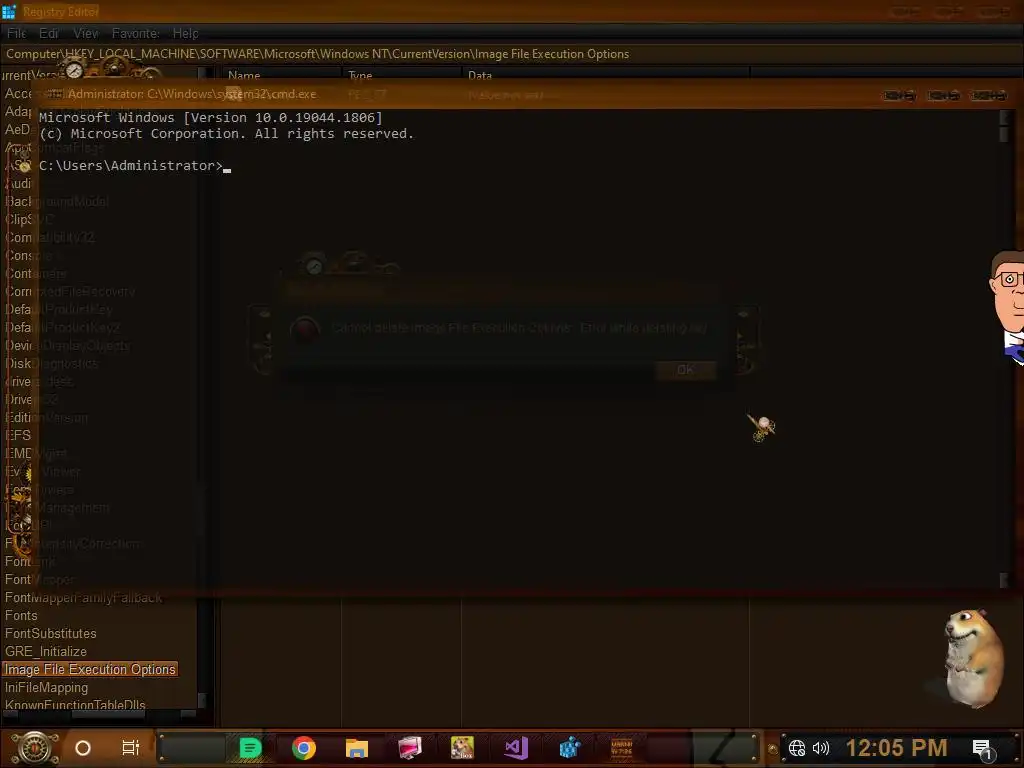Click the Cortana circle search icon

[83, 748]
